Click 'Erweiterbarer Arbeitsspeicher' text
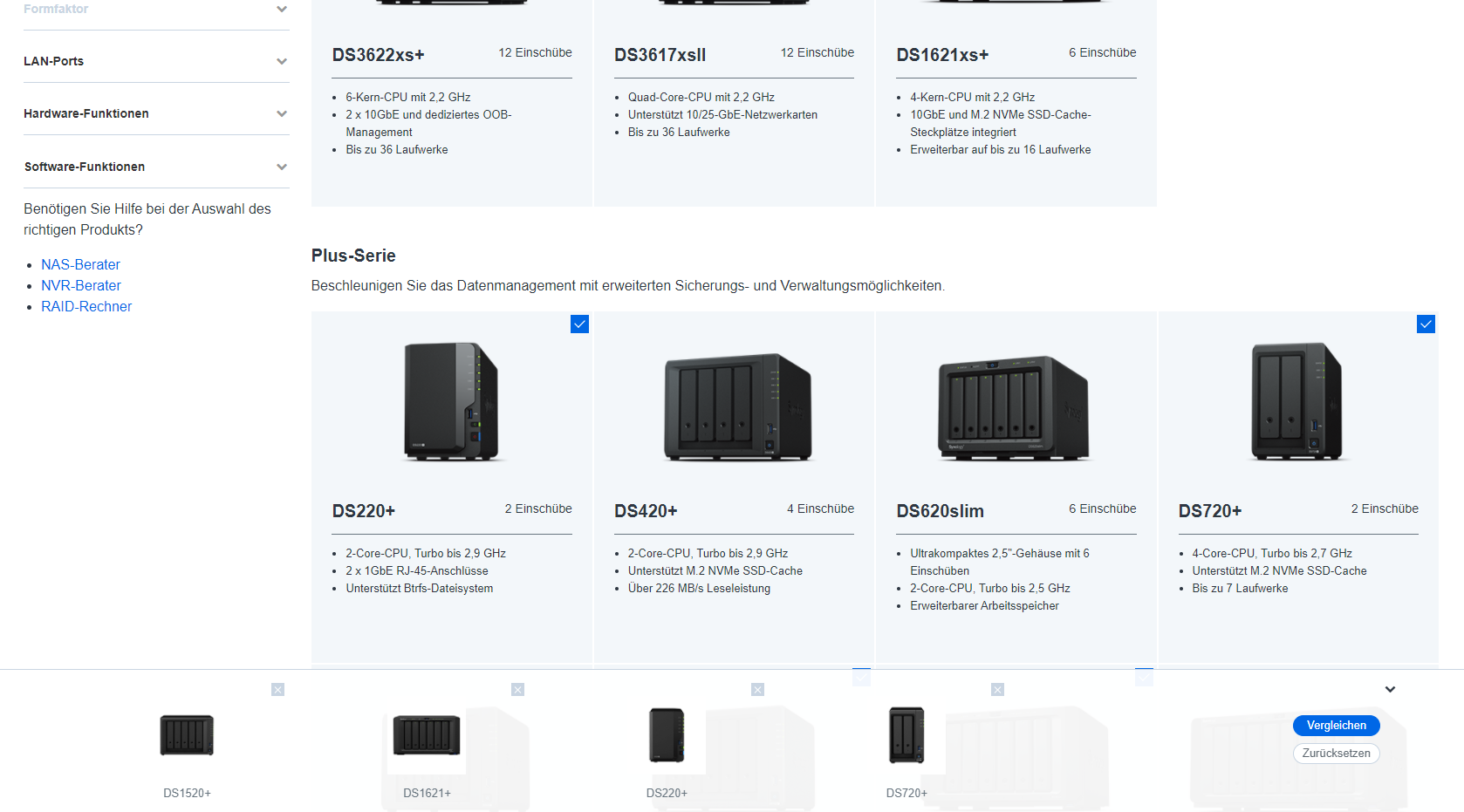Viewport: 1464px width, 812px height. coord(985,605)
